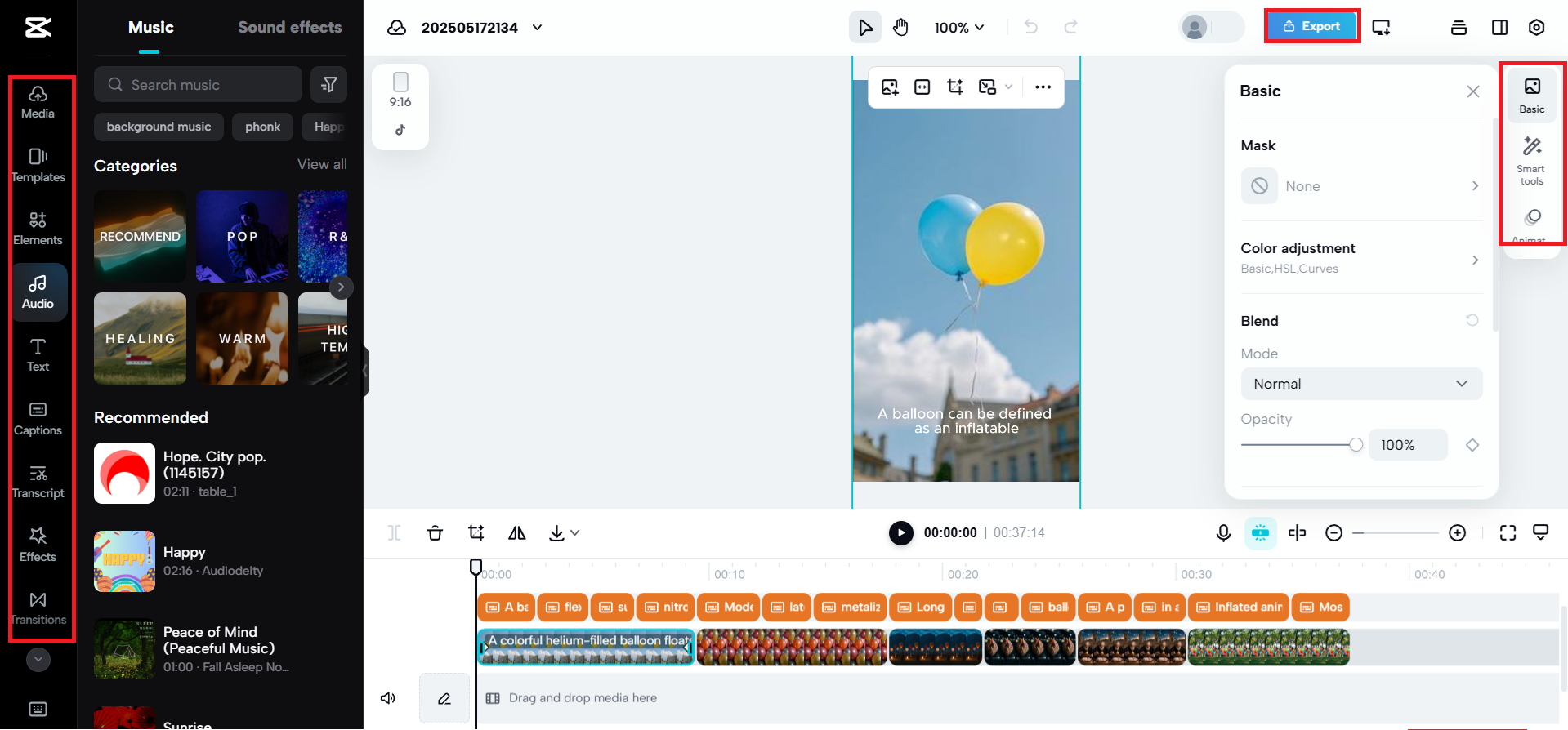The image size is (1568, 730).
Task: Mute the timeline track audio
Action: [x=388, y=698]
